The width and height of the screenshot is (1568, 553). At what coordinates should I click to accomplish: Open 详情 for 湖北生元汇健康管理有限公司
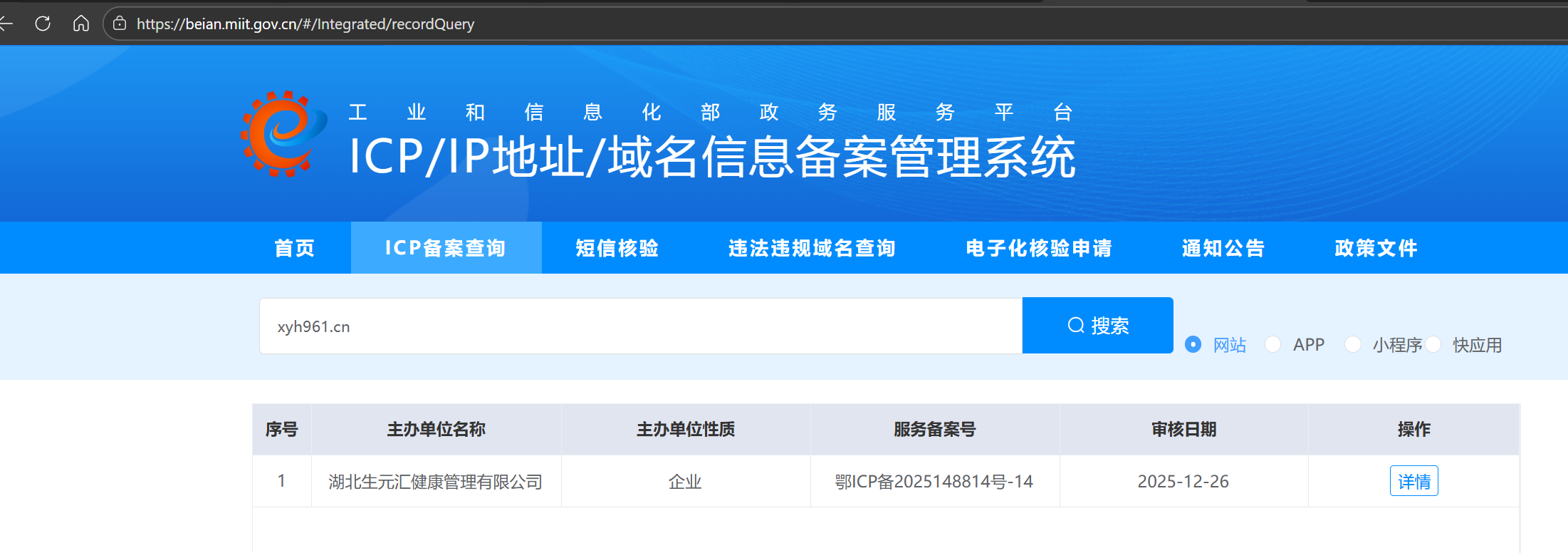1414,481
